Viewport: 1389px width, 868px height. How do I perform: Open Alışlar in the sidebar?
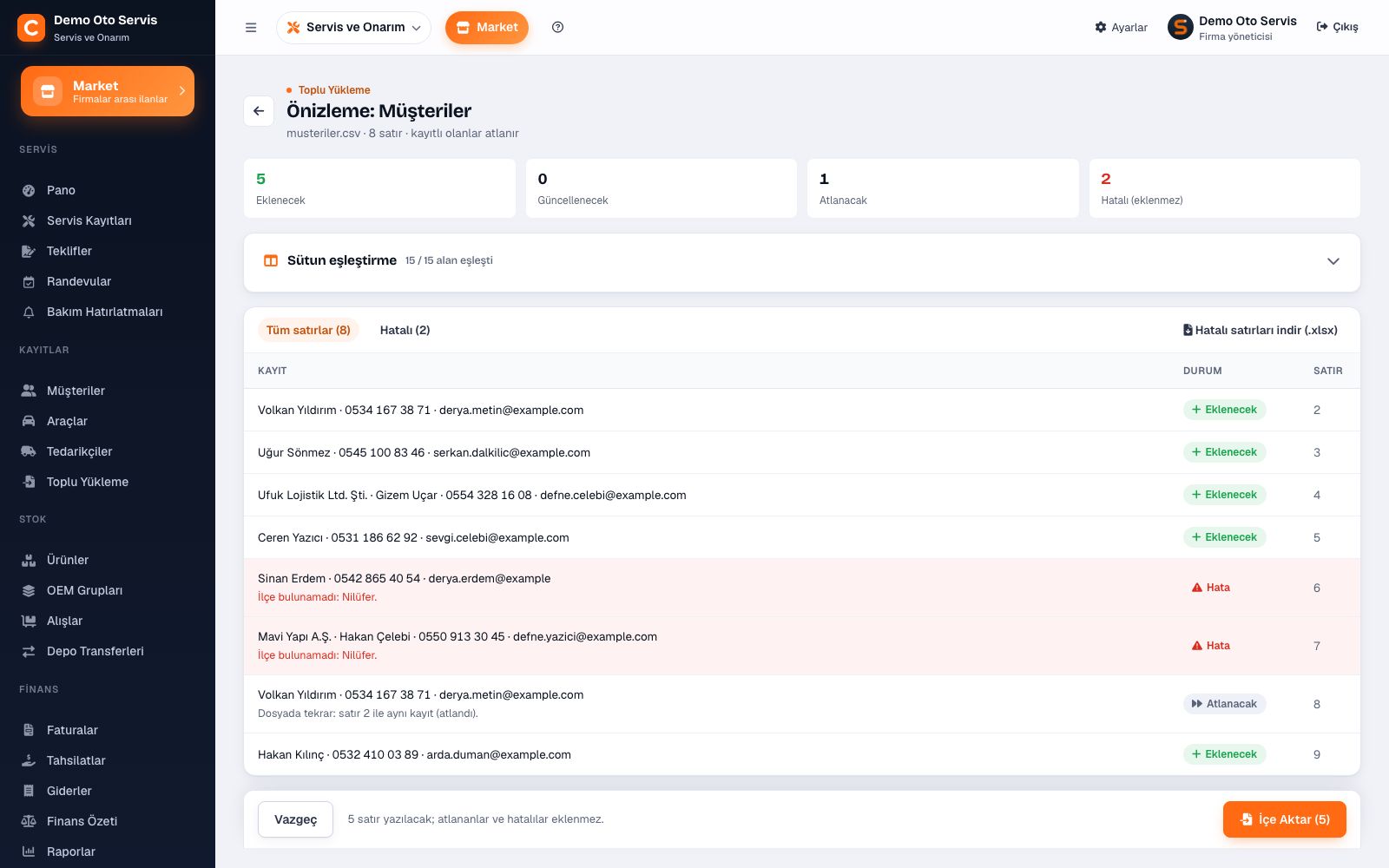click(108, 621)
